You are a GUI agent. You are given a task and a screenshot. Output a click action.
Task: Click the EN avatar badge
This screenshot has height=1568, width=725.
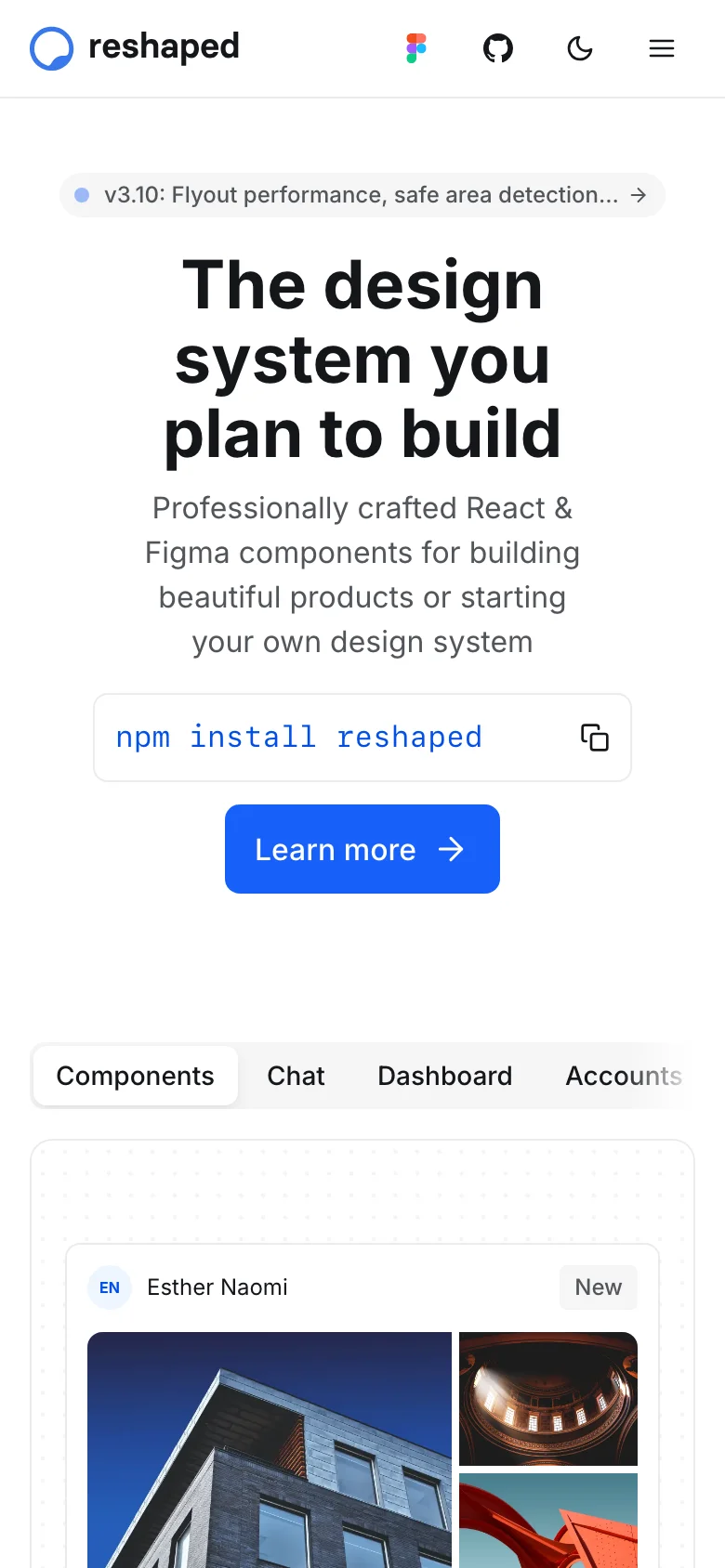point(110,1287)
